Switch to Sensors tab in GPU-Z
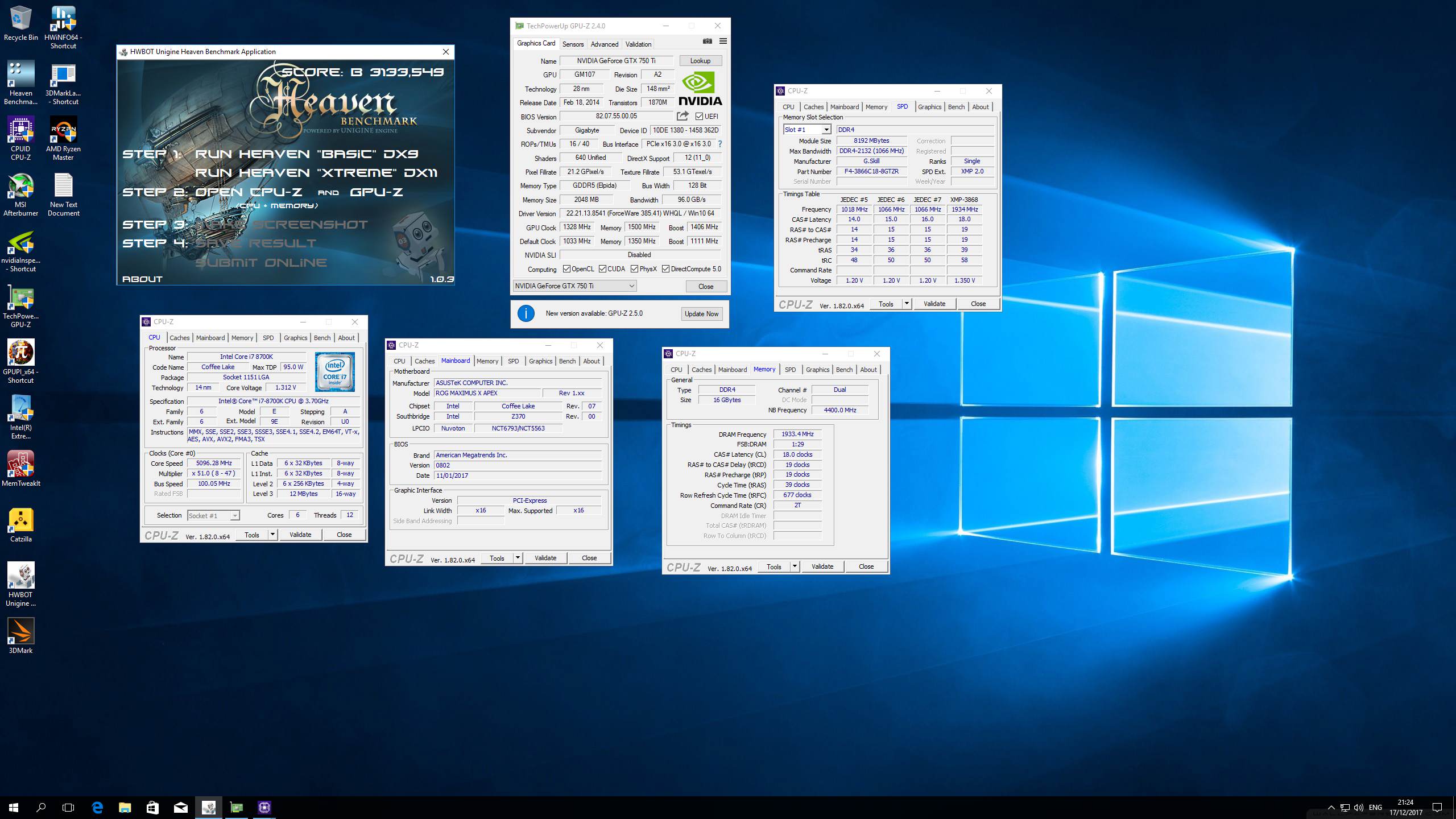 573,44
